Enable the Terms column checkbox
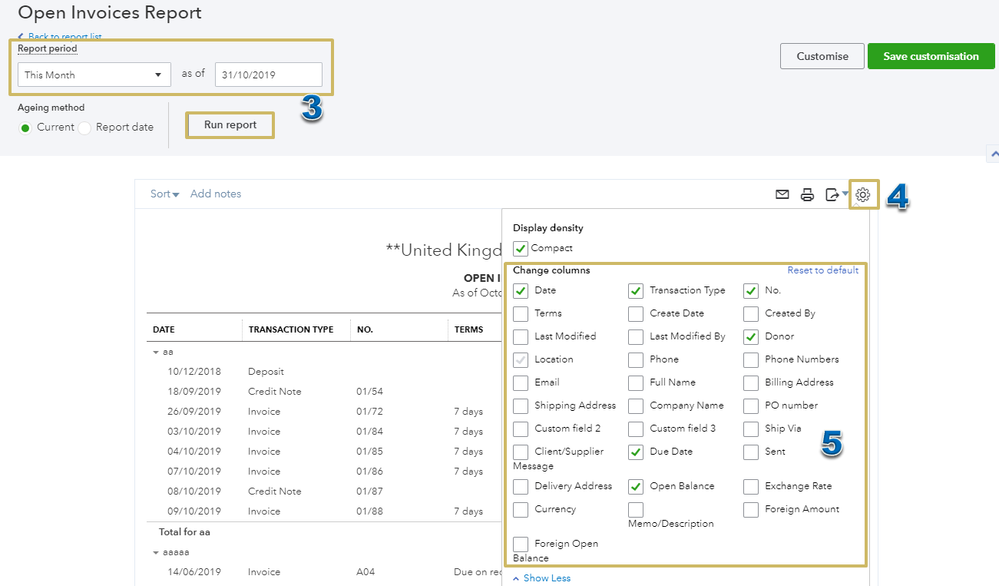 (520, 313)
